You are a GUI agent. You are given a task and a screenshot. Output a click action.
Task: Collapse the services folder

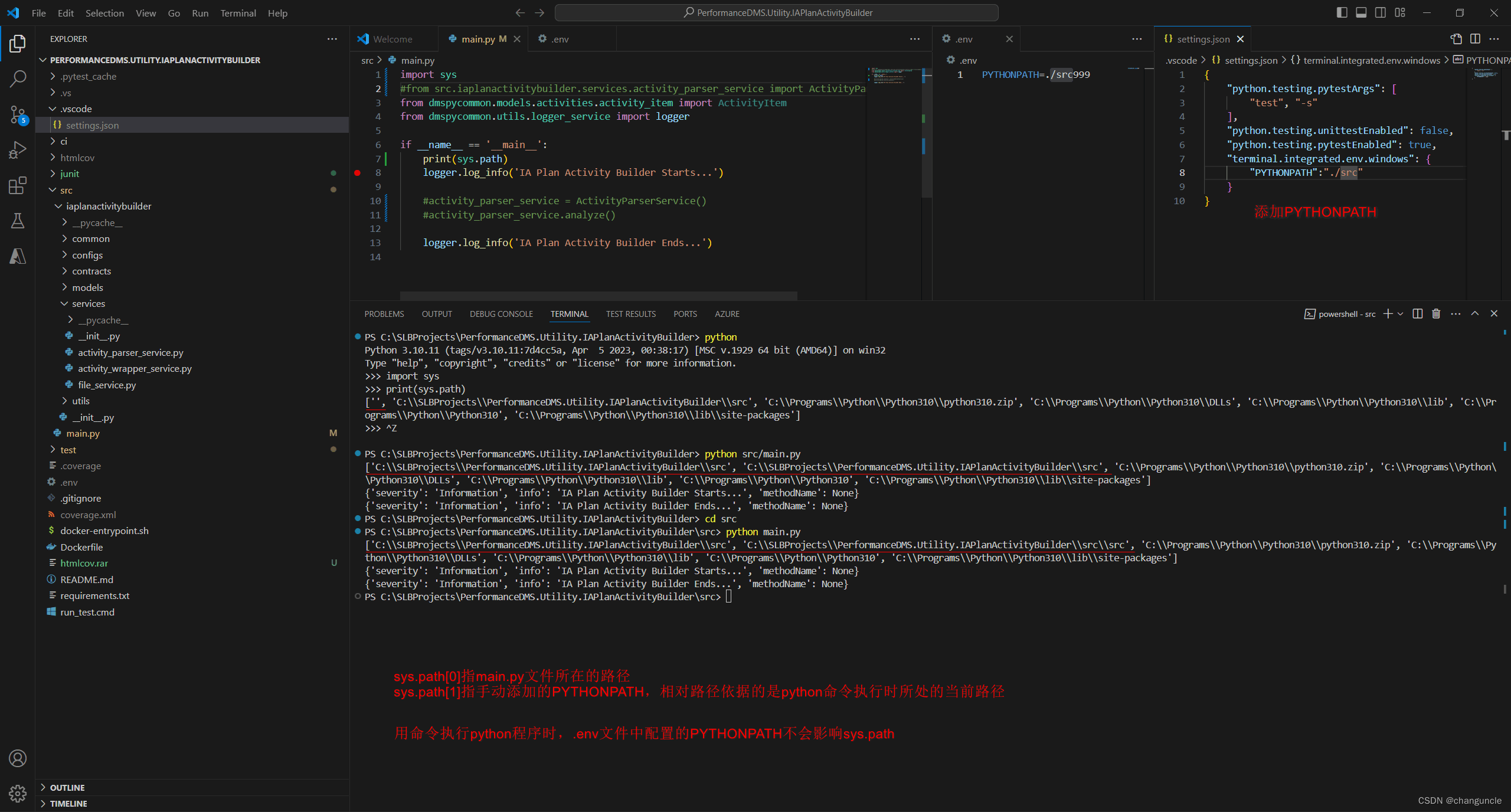(x=88, y=303)
